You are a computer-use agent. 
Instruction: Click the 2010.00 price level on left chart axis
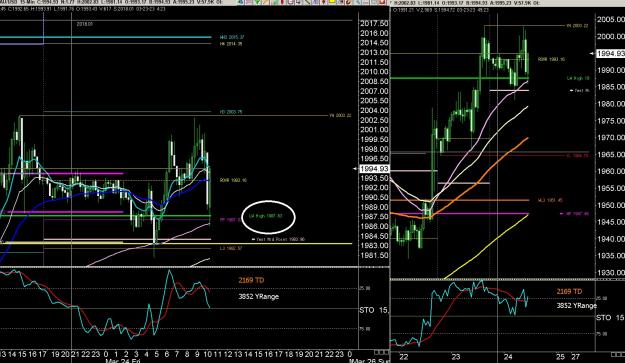pos(374,72)
